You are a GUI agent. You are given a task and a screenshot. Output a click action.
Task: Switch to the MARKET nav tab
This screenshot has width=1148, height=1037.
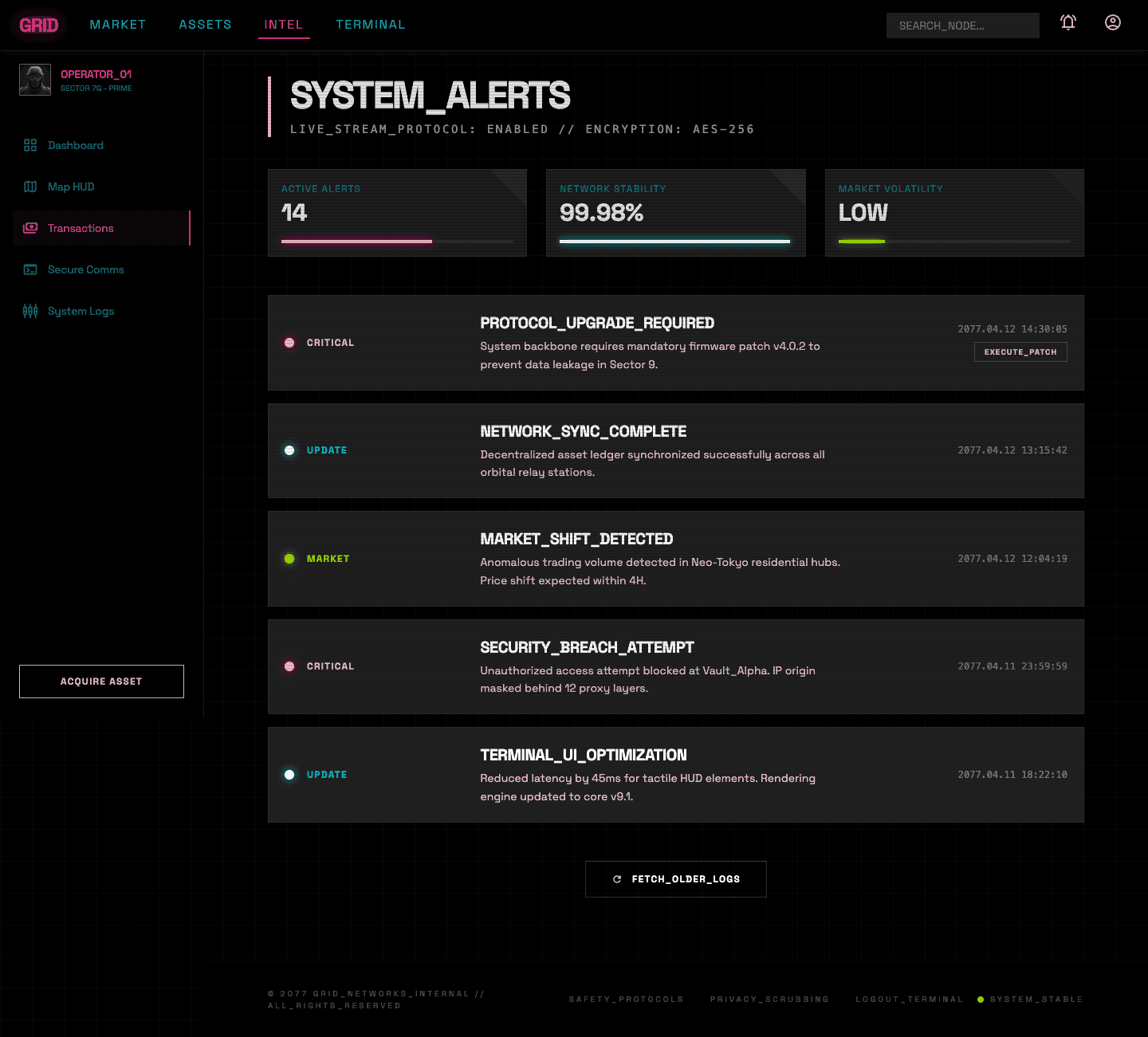click(x=118, y=25)
